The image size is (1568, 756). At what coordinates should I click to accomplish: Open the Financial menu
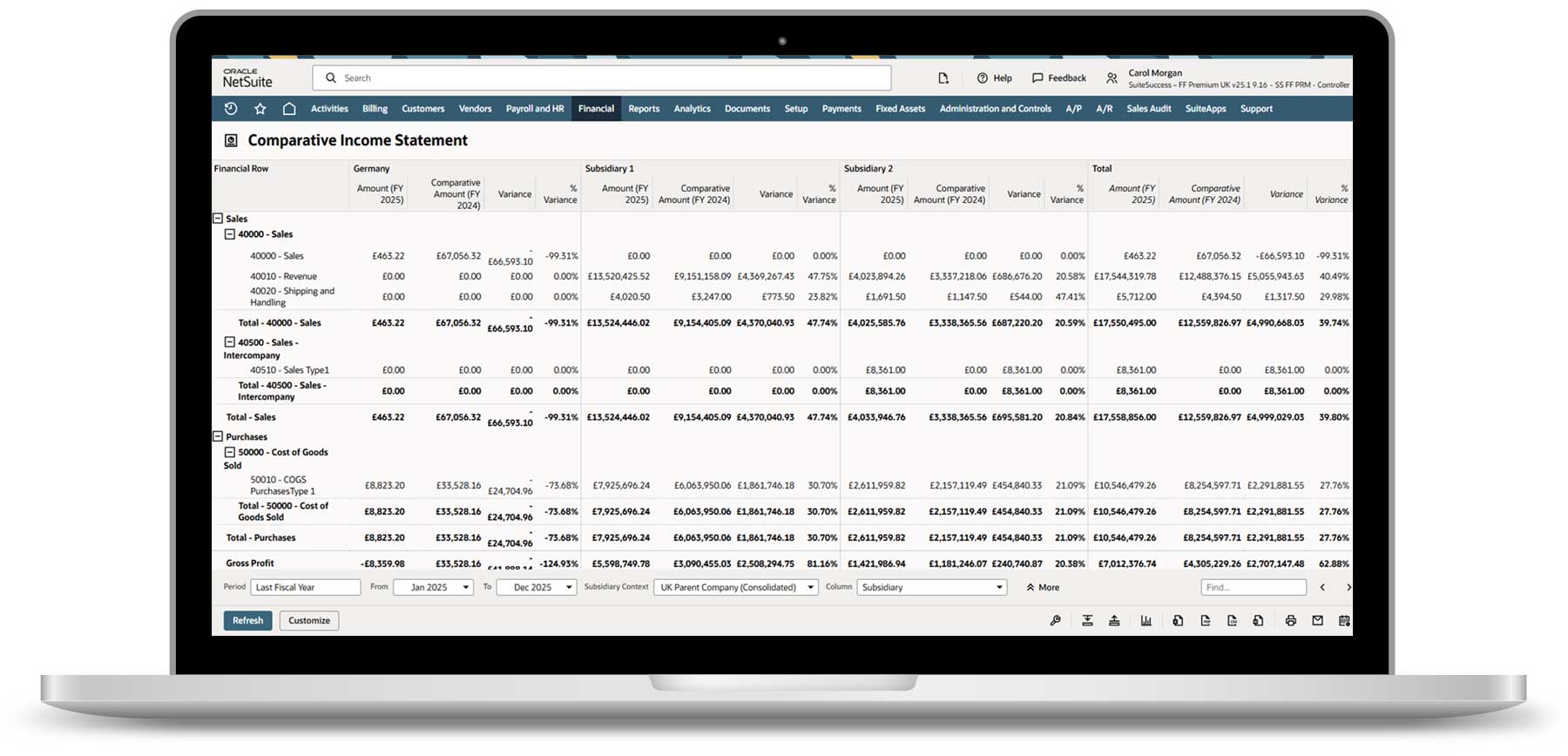[596, 109]
